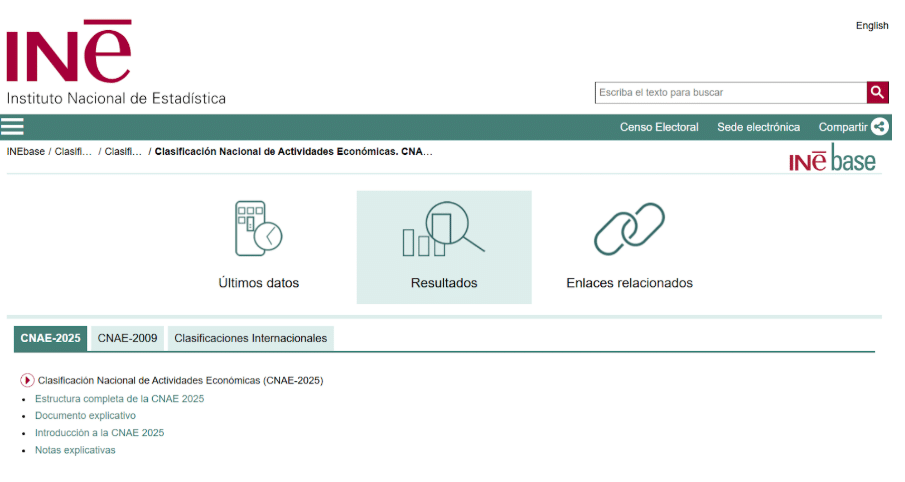The width and height of the screenshot is (905, 482).
Task: Open the INEbase logo
Action: pos(832,158)
